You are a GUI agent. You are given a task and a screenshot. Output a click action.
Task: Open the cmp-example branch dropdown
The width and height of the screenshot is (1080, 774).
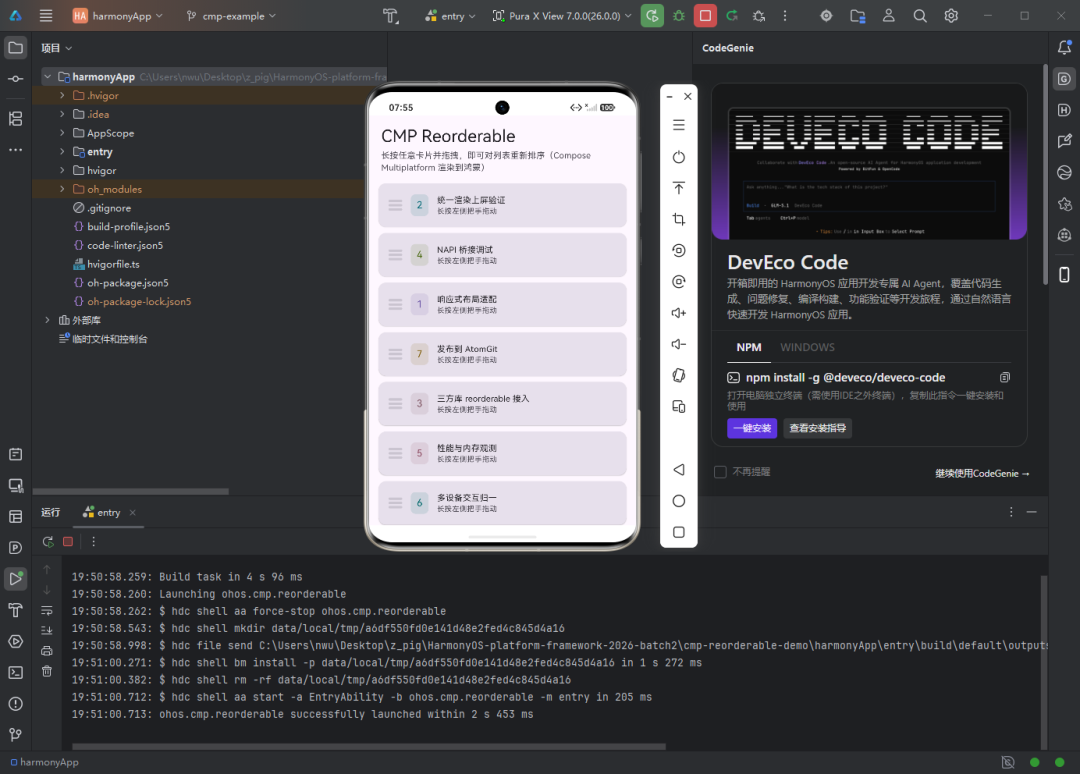[231, 15]
